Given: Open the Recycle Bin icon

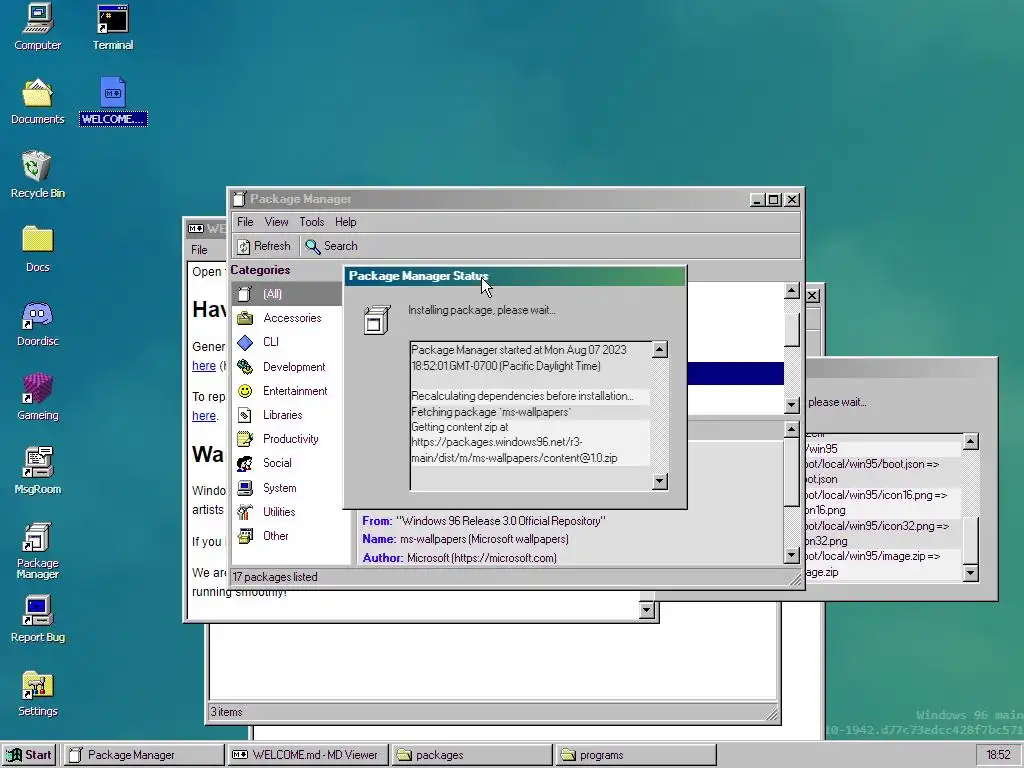Looking at the screenshot, I should pos(37,175).
